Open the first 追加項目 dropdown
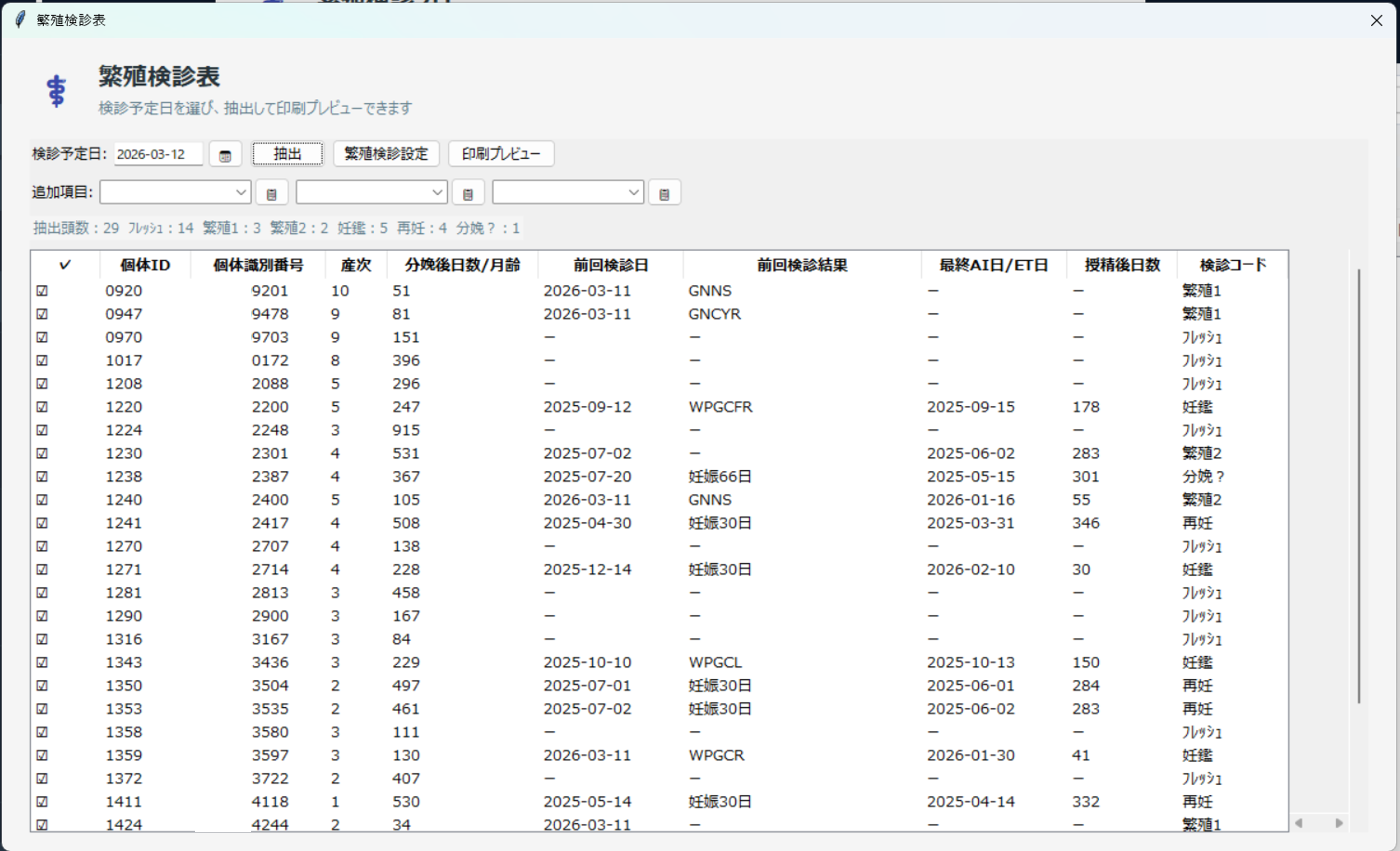The width and height of the screenshot is (1400, 851). [x=175, y=193]
